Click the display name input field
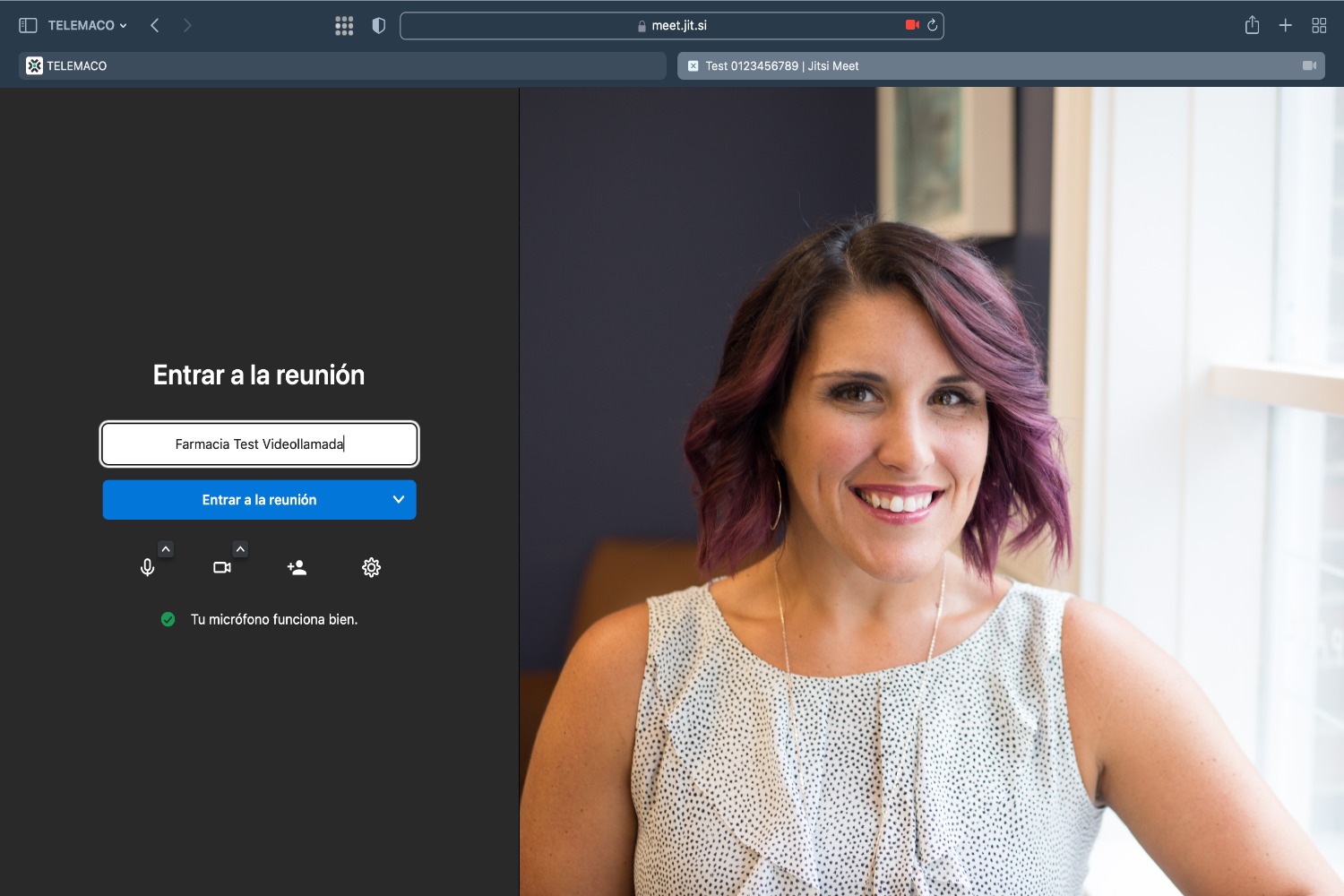Viewport: 1344px width, 896px height. 260,444
